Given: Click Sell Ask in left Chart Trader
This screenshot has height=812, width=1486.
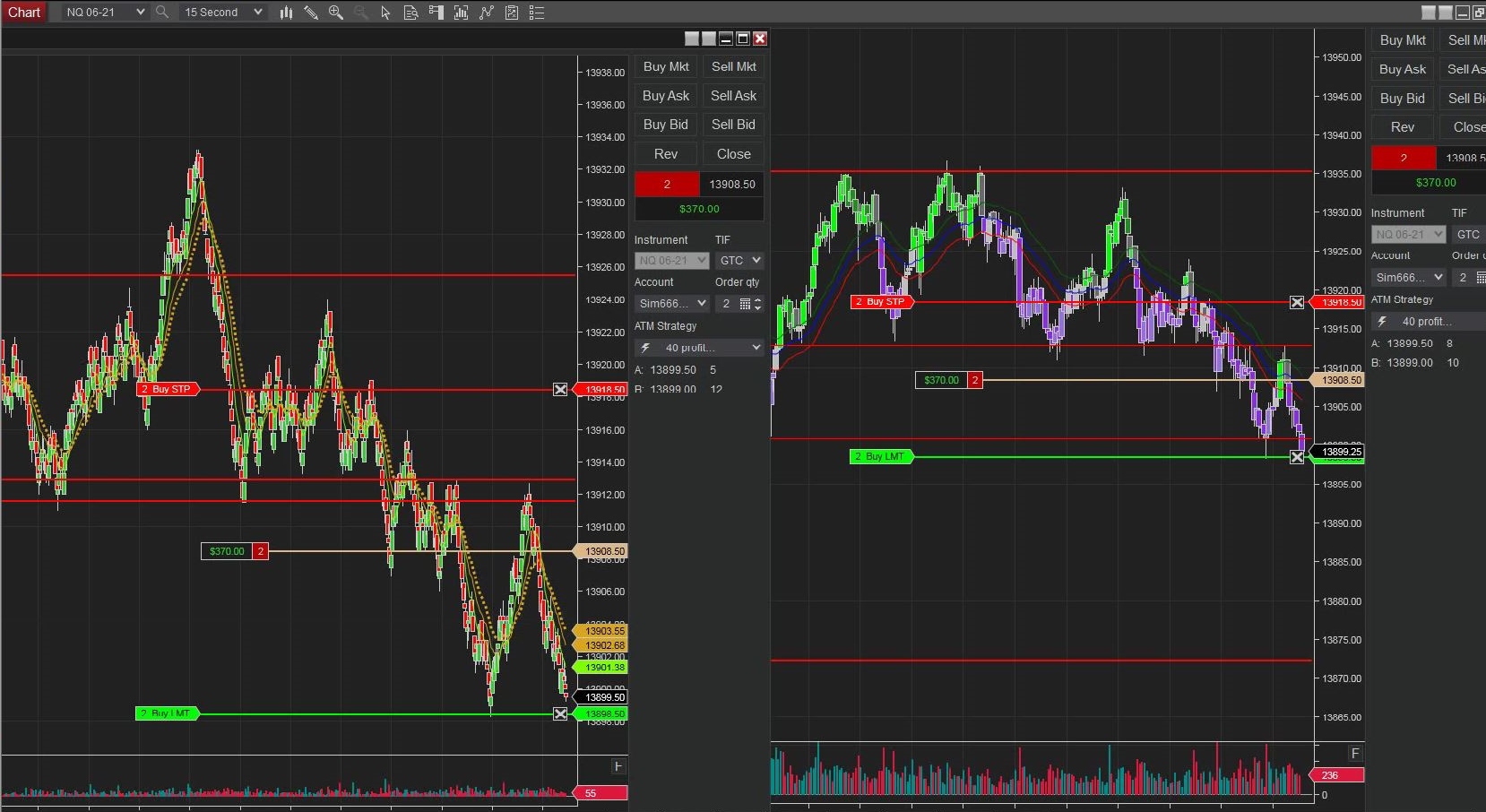Looking at the screenshot, I should click(x=733, y=96).
